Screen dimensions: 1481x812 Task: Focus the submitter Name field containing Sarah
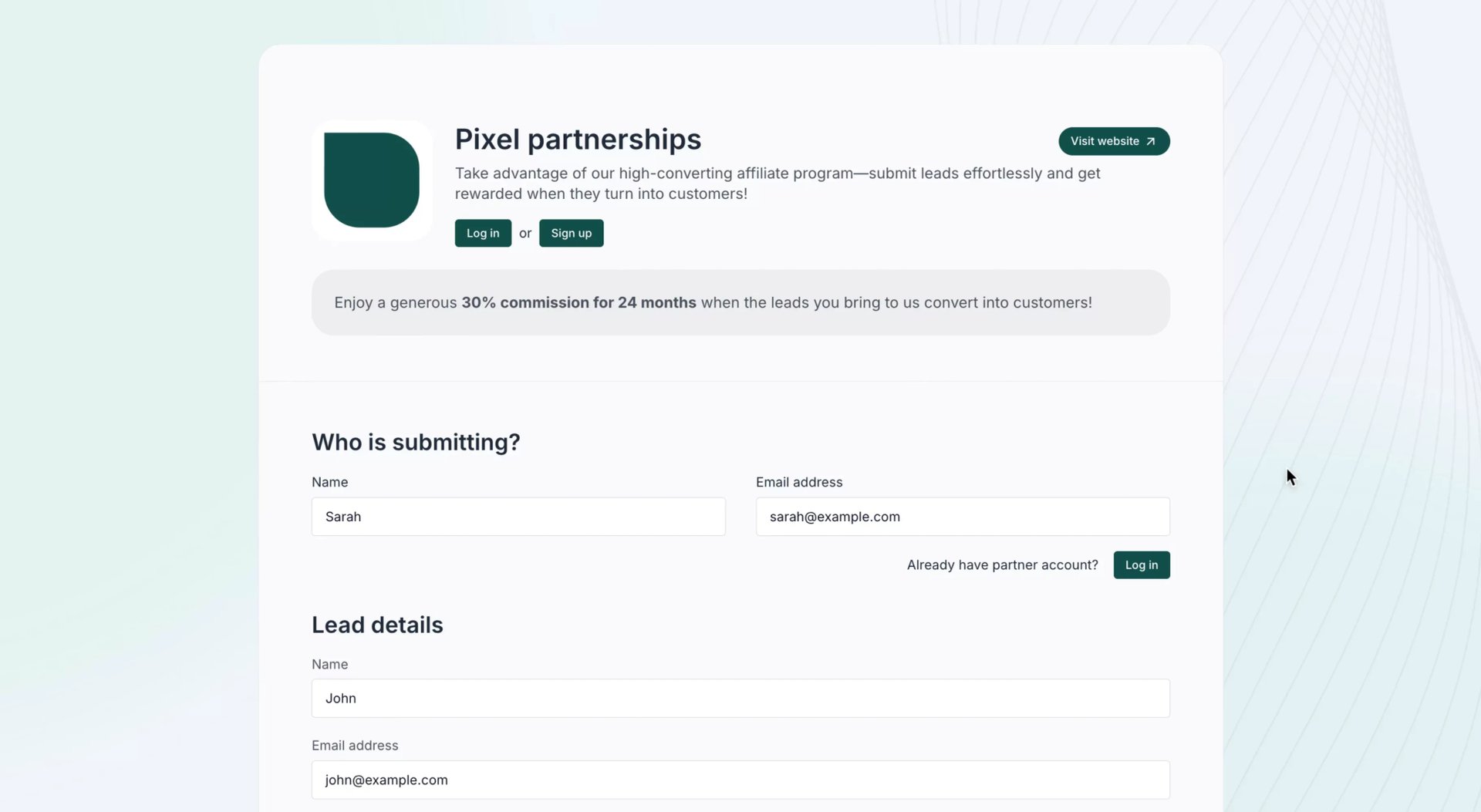click(x=518, y=517)
